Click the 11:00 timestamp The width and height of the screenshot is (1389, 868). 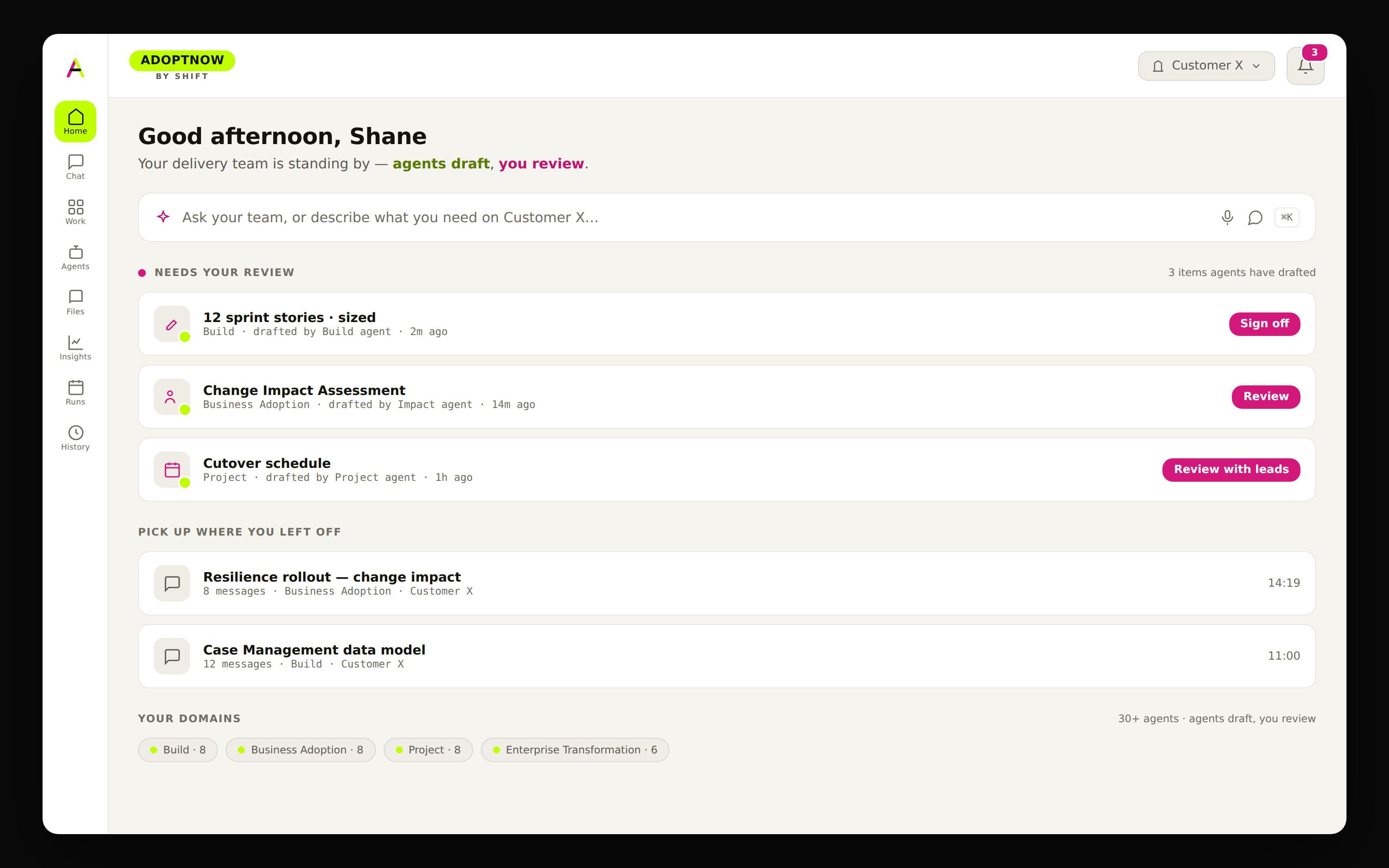pos(1284,656)
